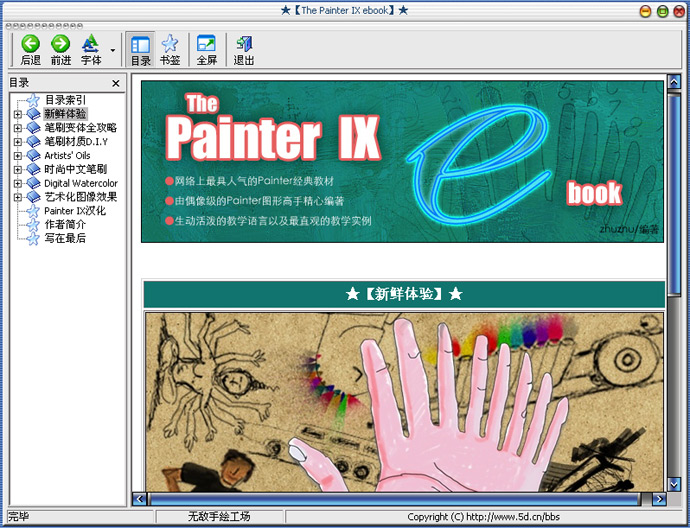This screenshot has height=528, width=690.
Task: Click the book icon beside 时尚中文笔刷
Action: point(33,169)
